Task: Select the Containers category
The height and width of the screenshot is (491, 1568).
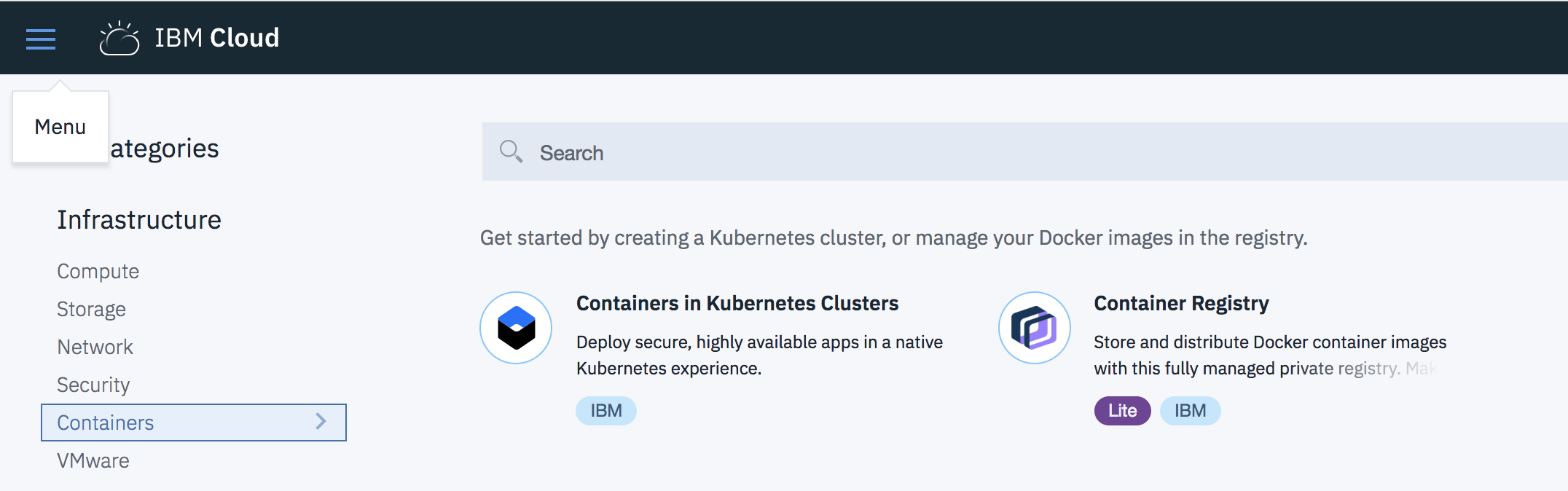Action: pos(194,423)
